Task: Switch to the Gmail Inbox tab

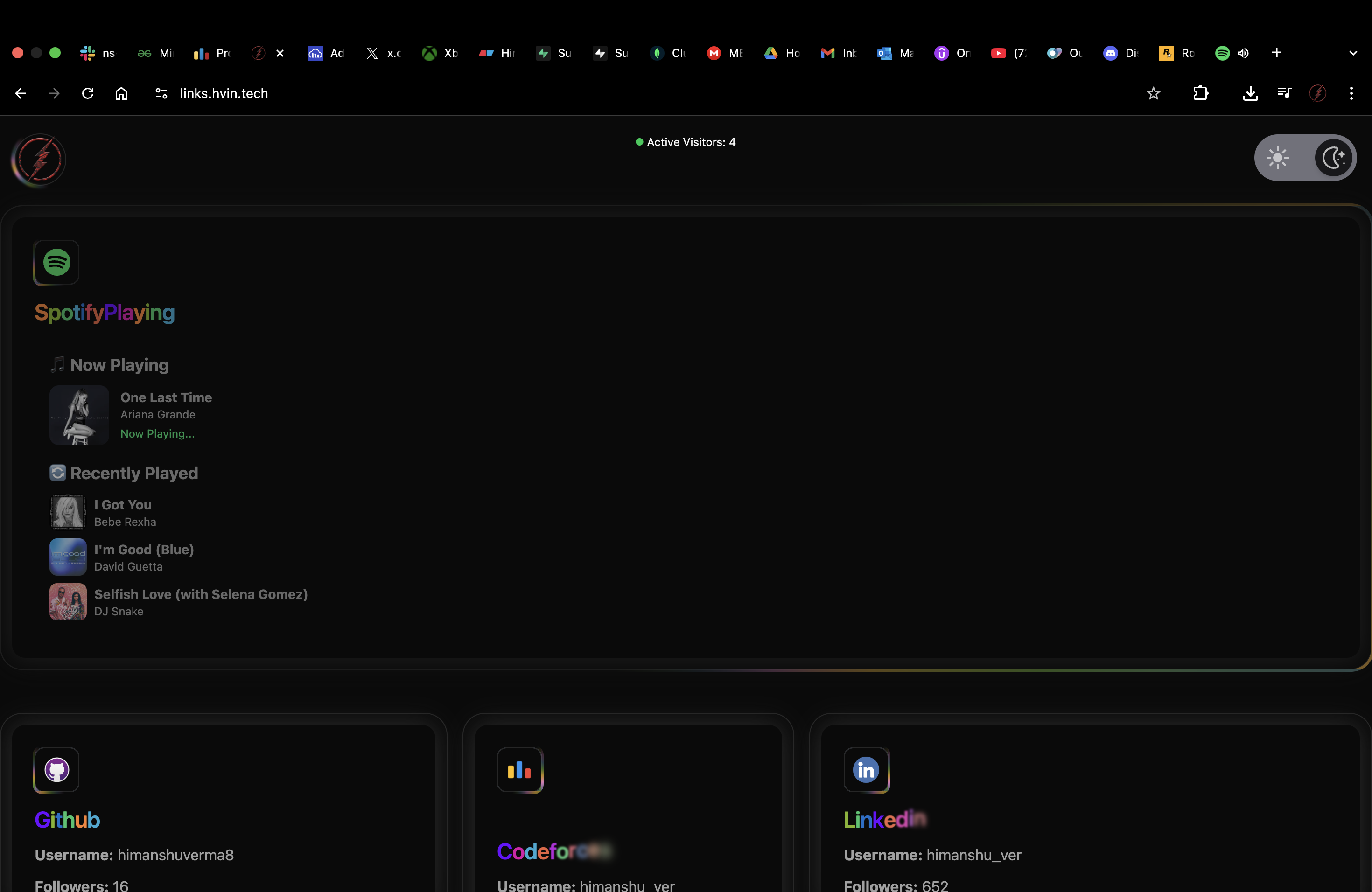Action: tap(839, 53)
